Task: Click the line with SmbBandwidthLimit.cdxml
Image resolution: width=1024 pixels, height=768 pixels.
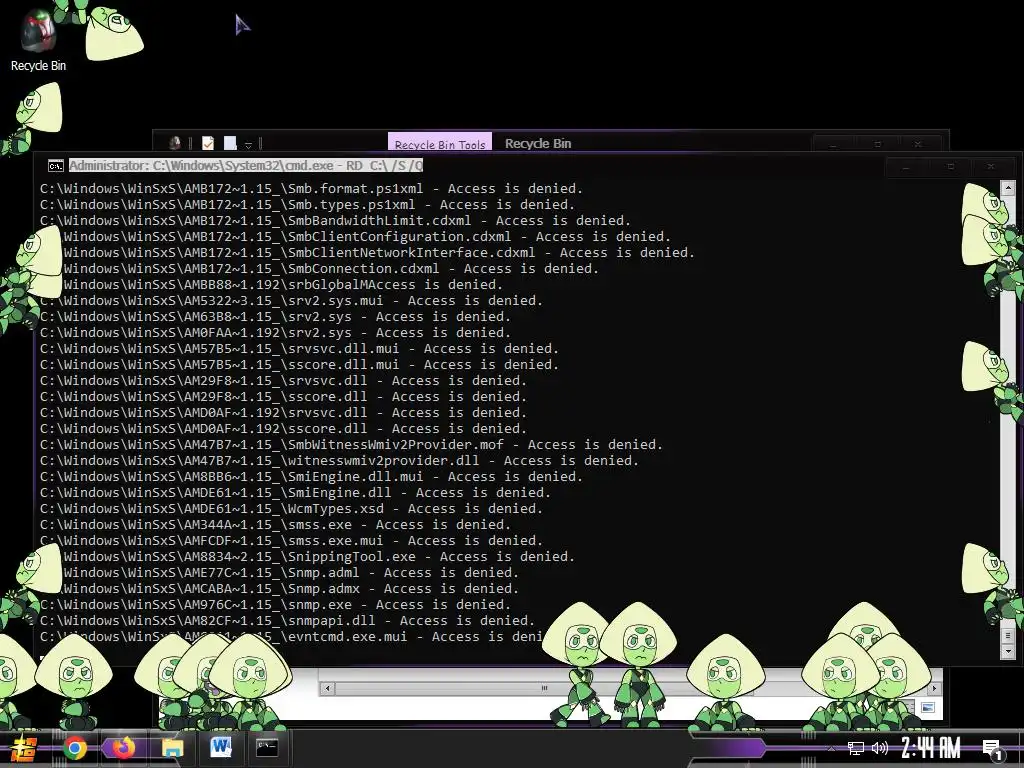Action: [x=335, y=221]
